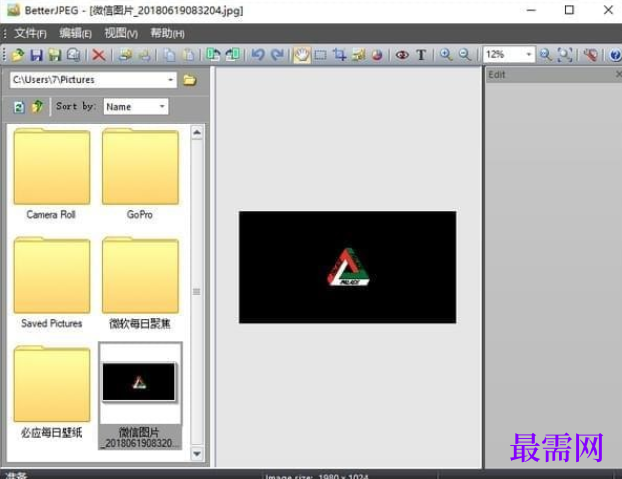Viewport: 622px width, 479px height.
Task: Click the Rotate left icon
Action: point(213,55)
